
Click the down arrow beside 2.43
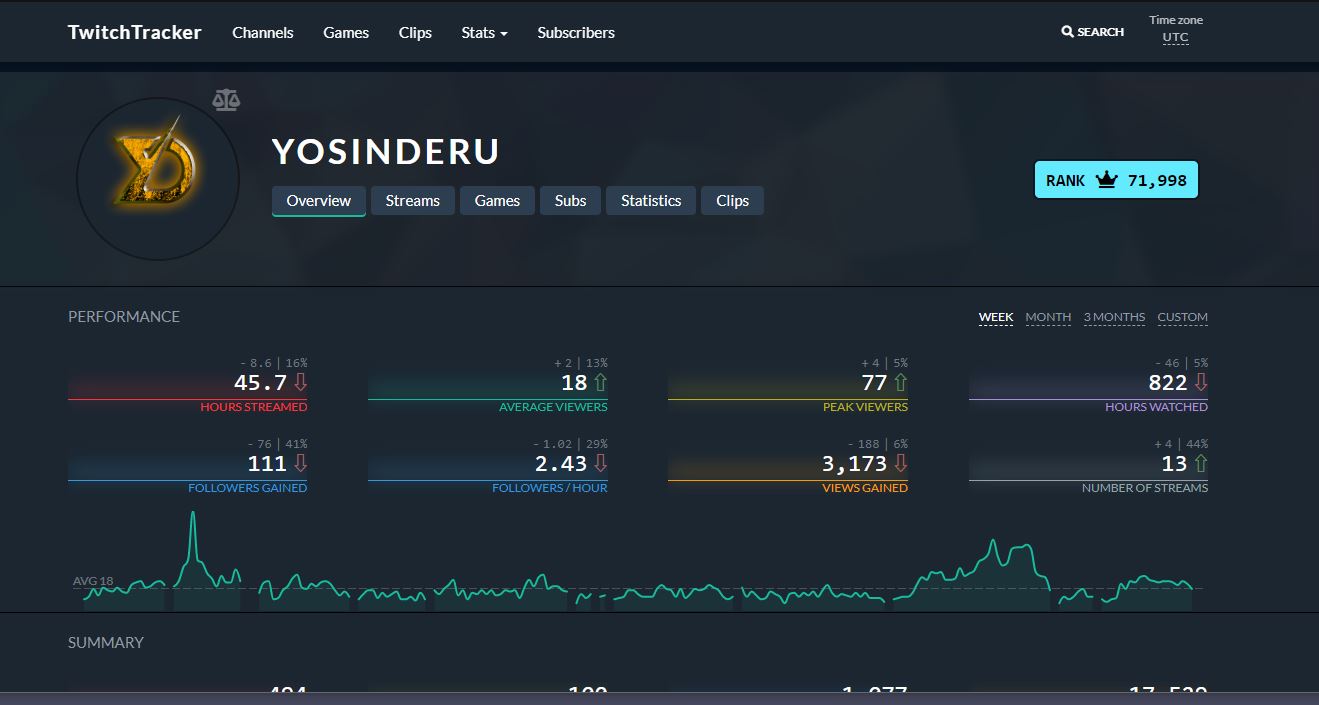click(x=600, y=464)
